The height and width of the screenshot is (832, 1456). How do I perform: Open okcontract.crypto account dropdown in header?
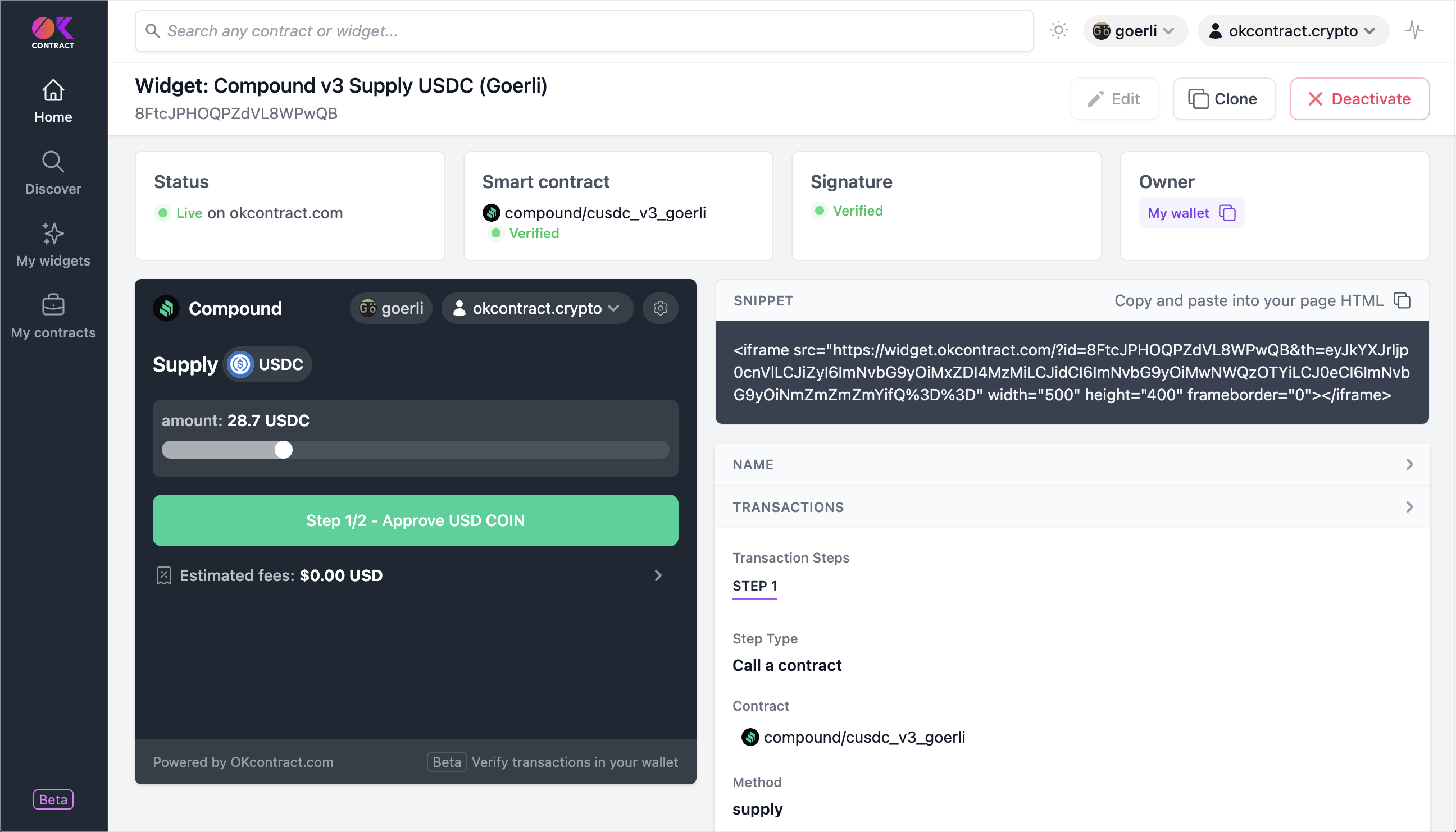[x=1293, y=31]
